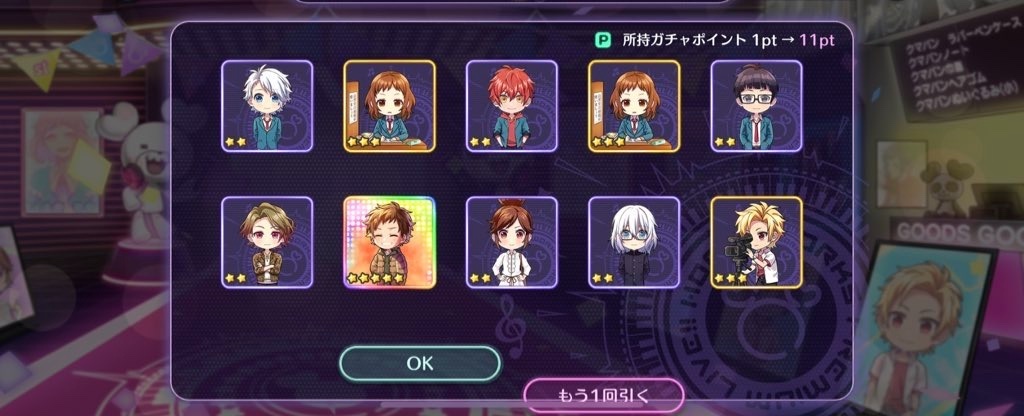Click the green P gacha point icon
The width and height of the screenshot is (1024, 416).
click(602, 40)
